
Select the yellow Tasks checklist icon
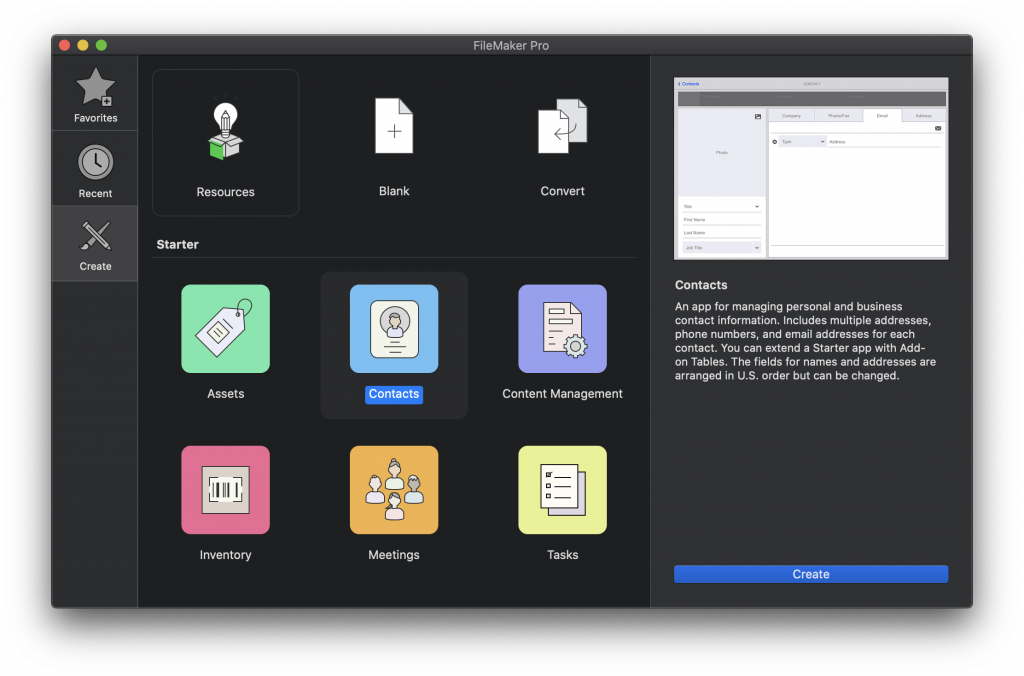(562, 490)
